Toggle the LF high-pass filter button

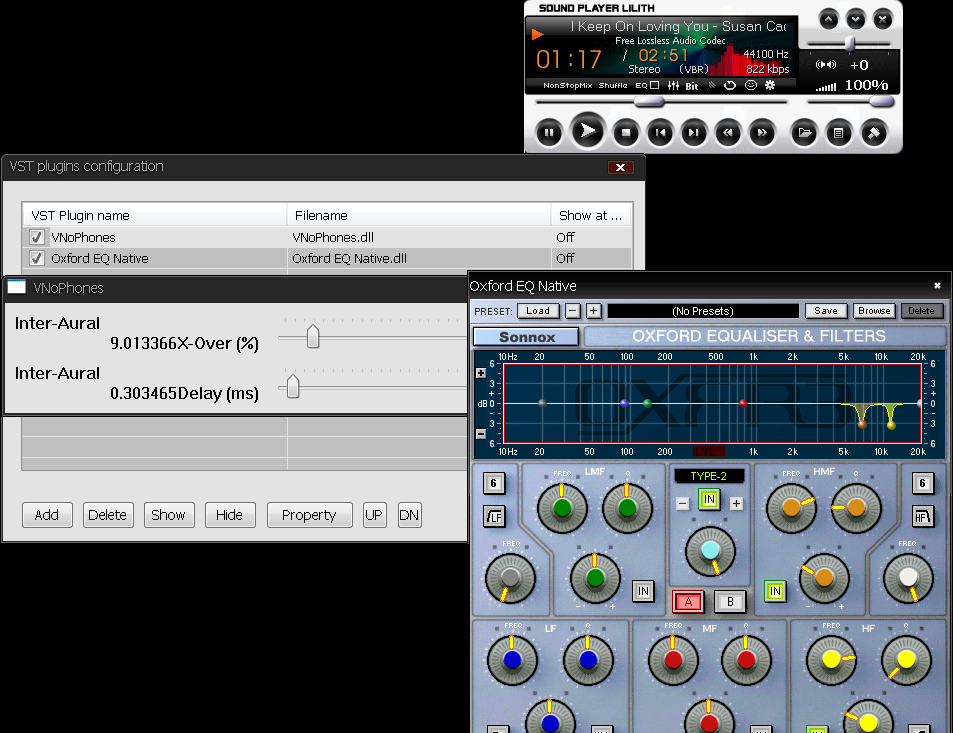494,517
